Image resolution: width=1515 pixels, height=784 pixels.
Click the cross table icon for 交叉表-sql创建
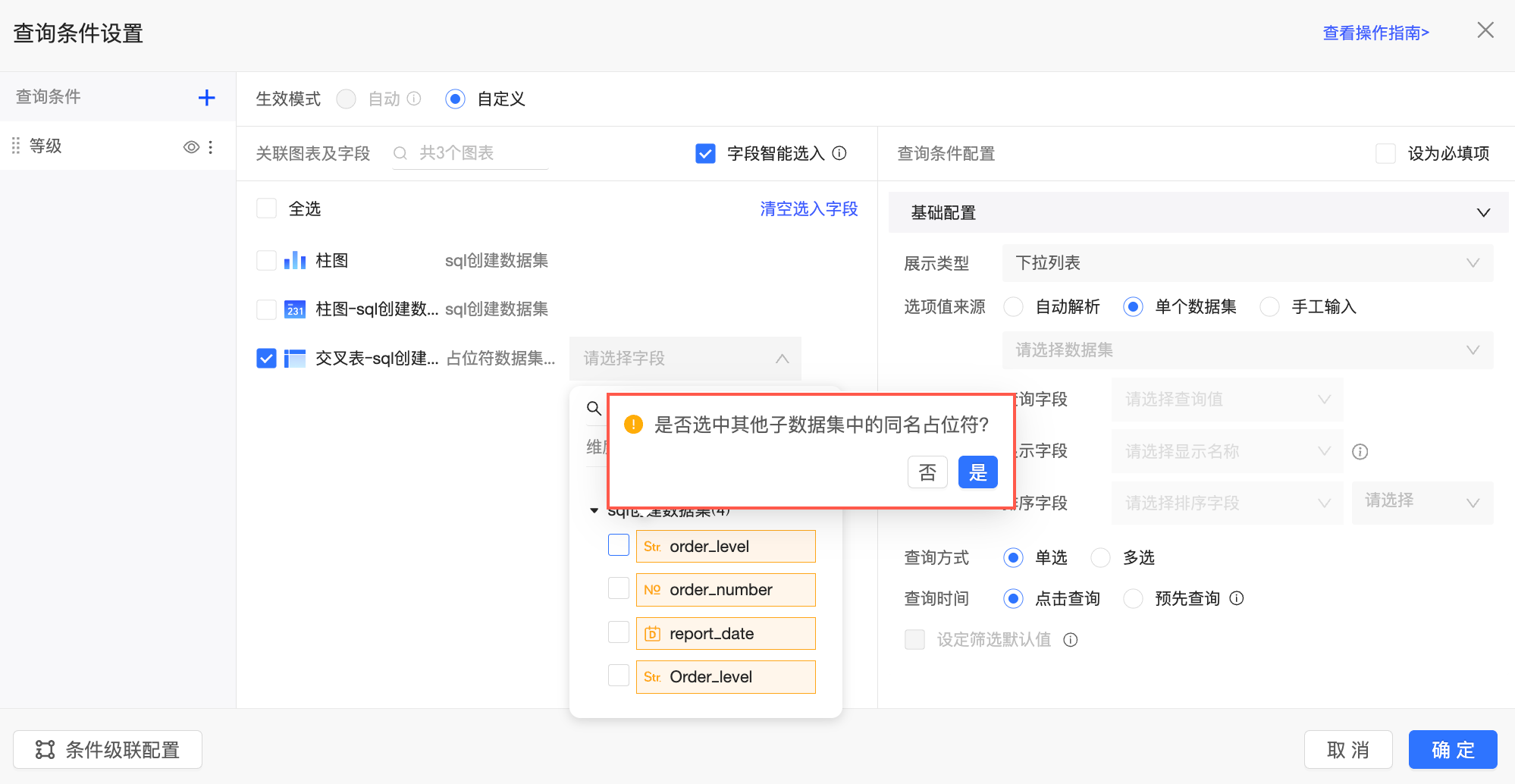point(294,358)
